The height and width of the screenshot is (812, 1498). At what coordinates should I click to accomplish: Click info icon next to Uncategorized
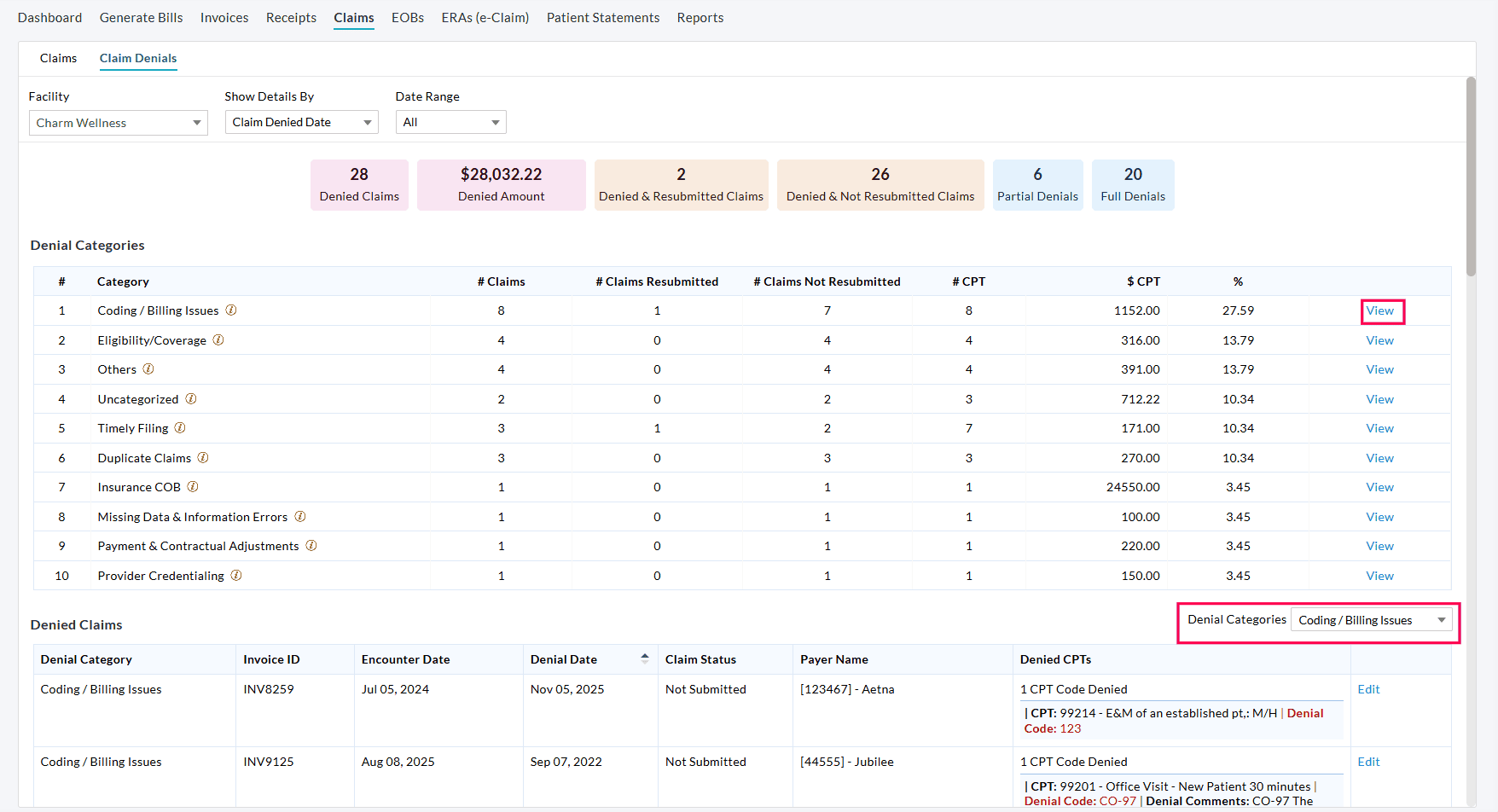pyautogui.click(x=191, y=399)
